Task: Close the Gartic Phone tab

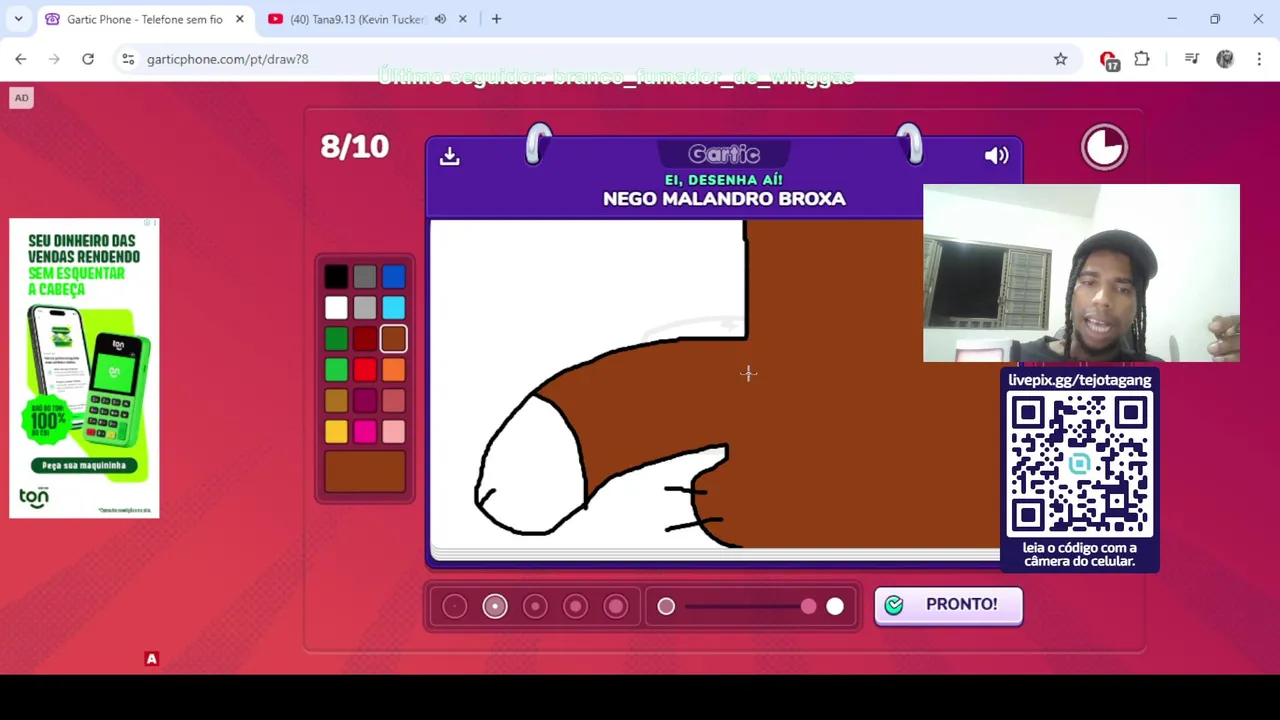Action: pyautogui.click(x=239, y=19)
